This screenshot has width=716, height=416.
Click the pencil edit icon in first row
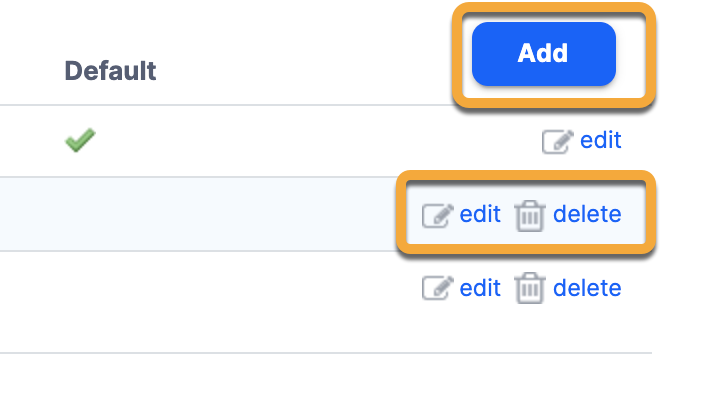[557, 141]
